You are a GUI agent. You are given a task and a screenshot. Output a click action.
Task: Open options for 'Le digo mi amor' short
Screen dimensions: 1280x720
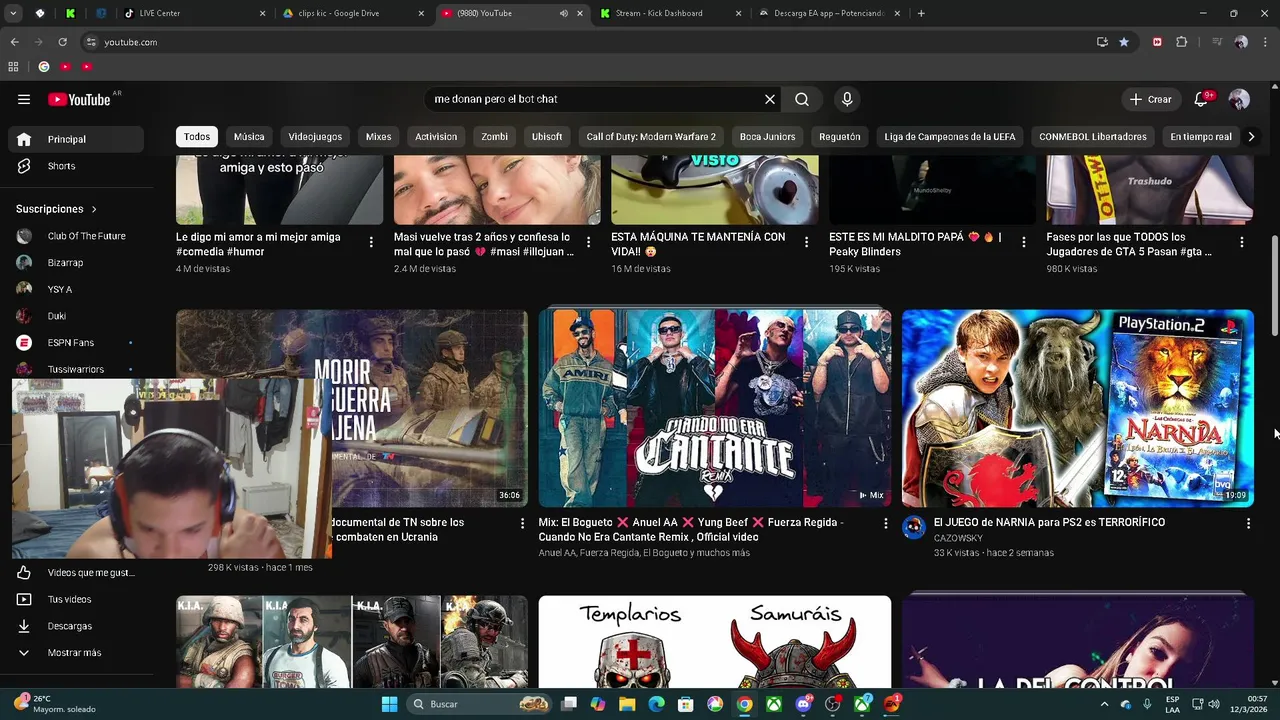click(x=371, y=242)
